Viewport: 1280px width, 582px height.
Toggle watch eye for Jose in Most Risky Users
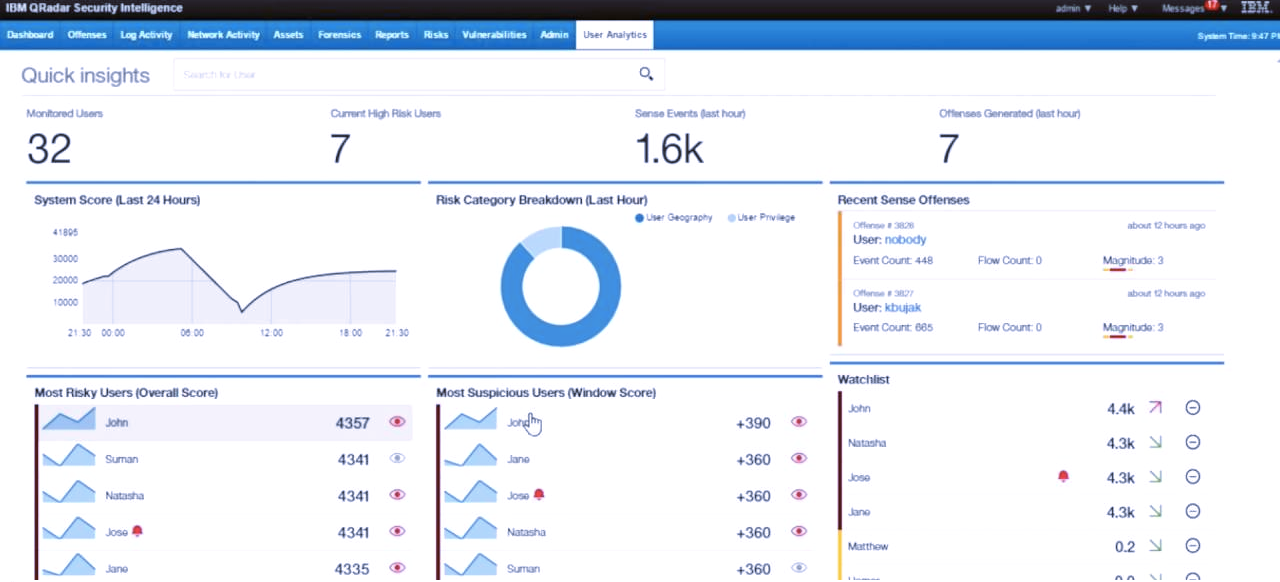397,531
